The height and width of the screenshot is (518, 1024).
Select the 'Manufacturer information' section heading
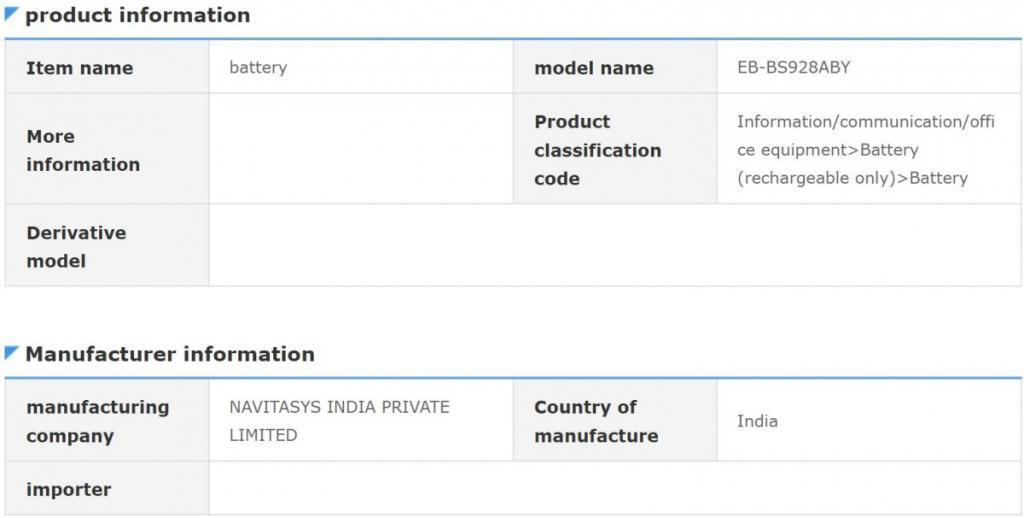169,354
